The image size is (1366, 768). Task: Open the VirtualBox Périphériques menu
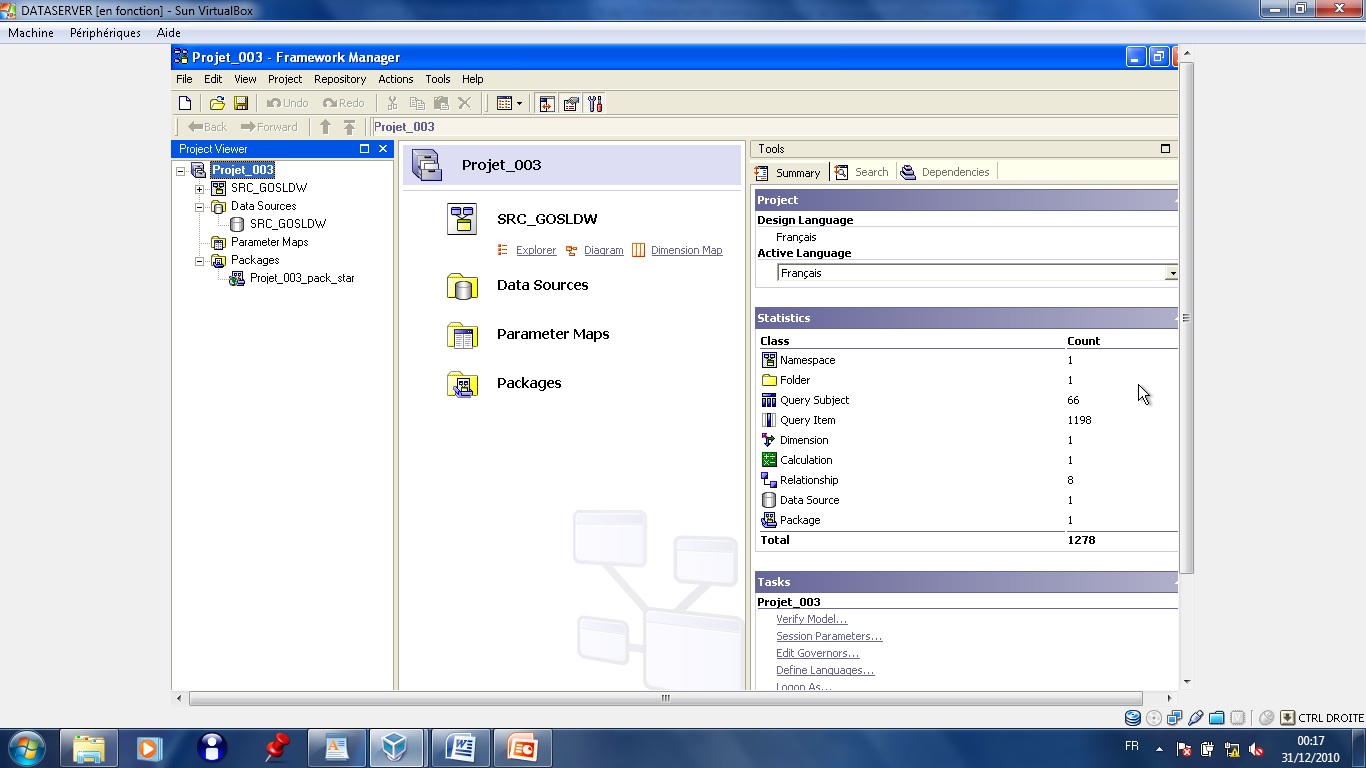coord(105,33)
